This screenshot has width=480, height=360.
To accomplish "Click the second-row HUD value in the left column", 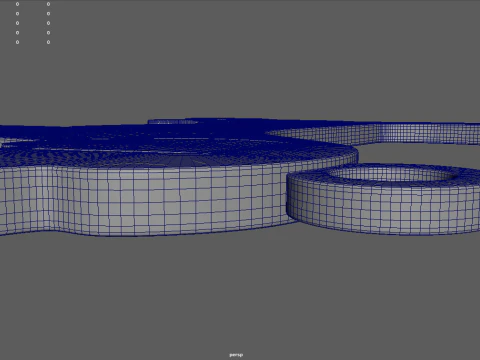I will pos(17,14).
